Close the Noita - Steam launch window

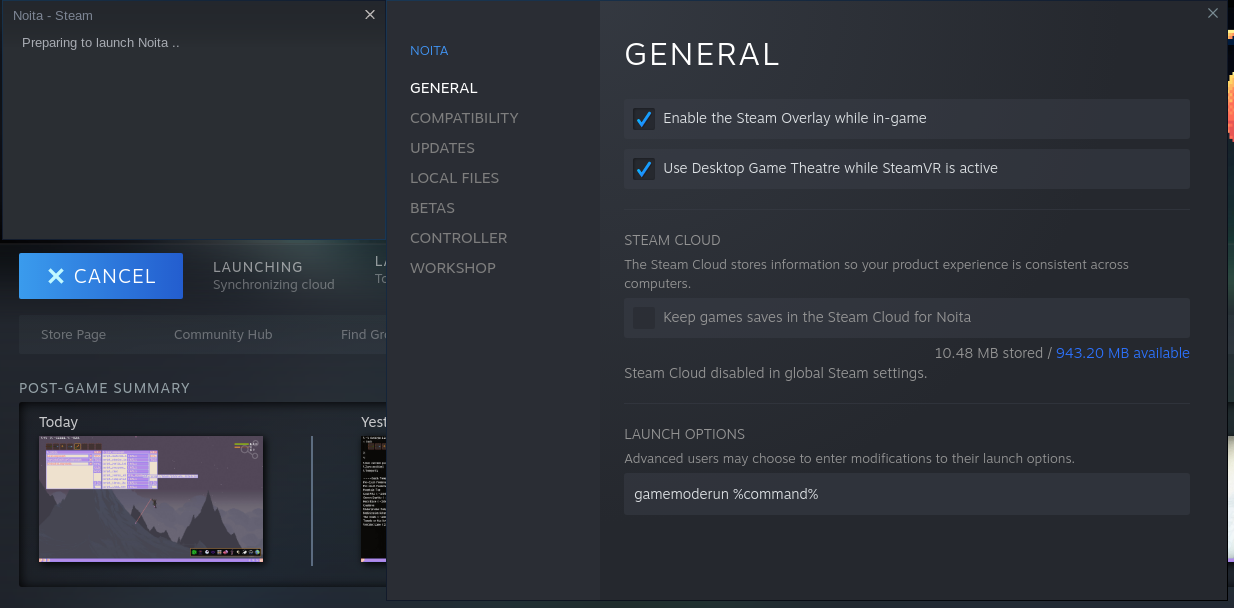(x=370, y=14)
